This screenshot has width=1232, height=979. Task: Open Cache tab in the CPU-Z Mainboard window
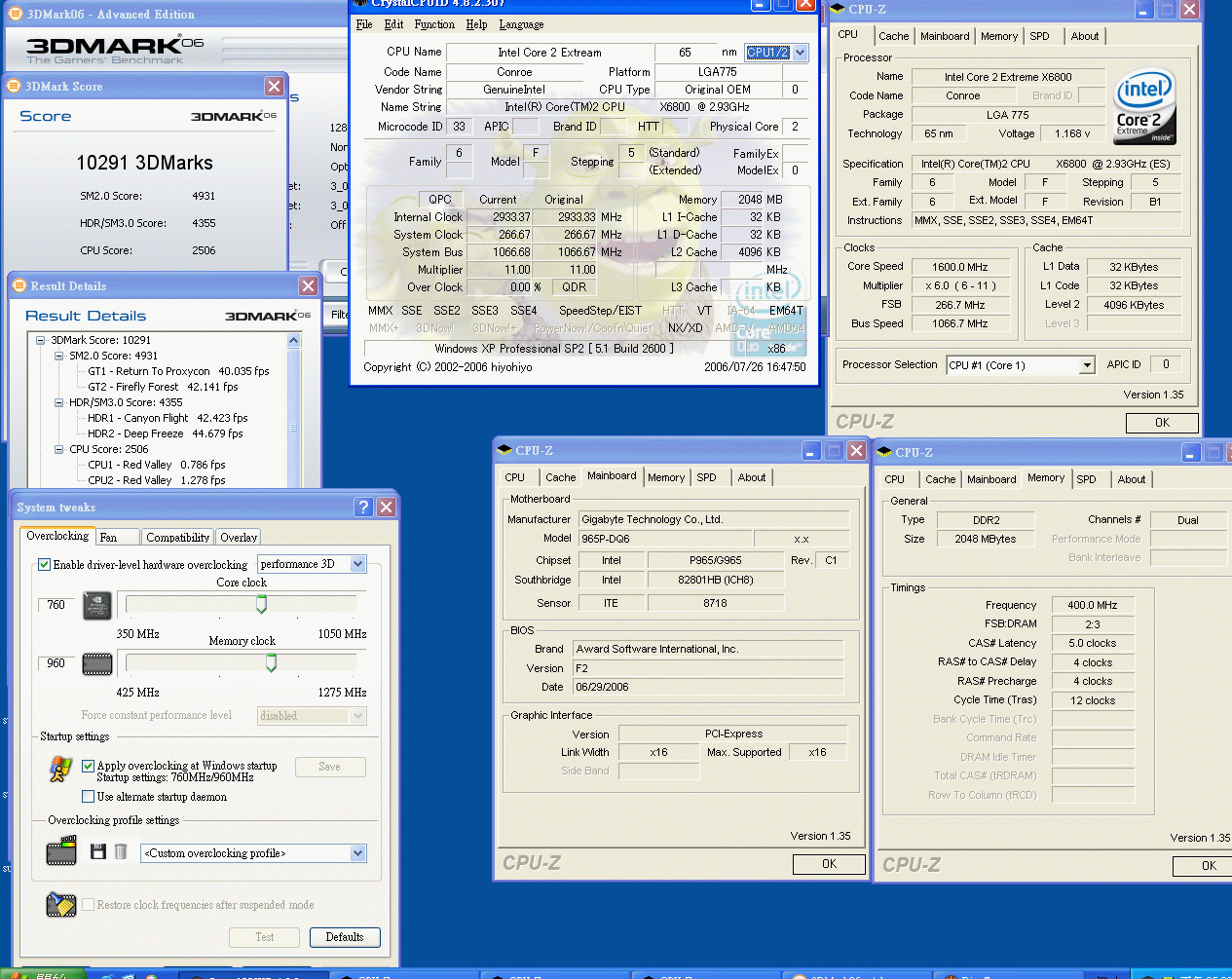click(560, 477)
